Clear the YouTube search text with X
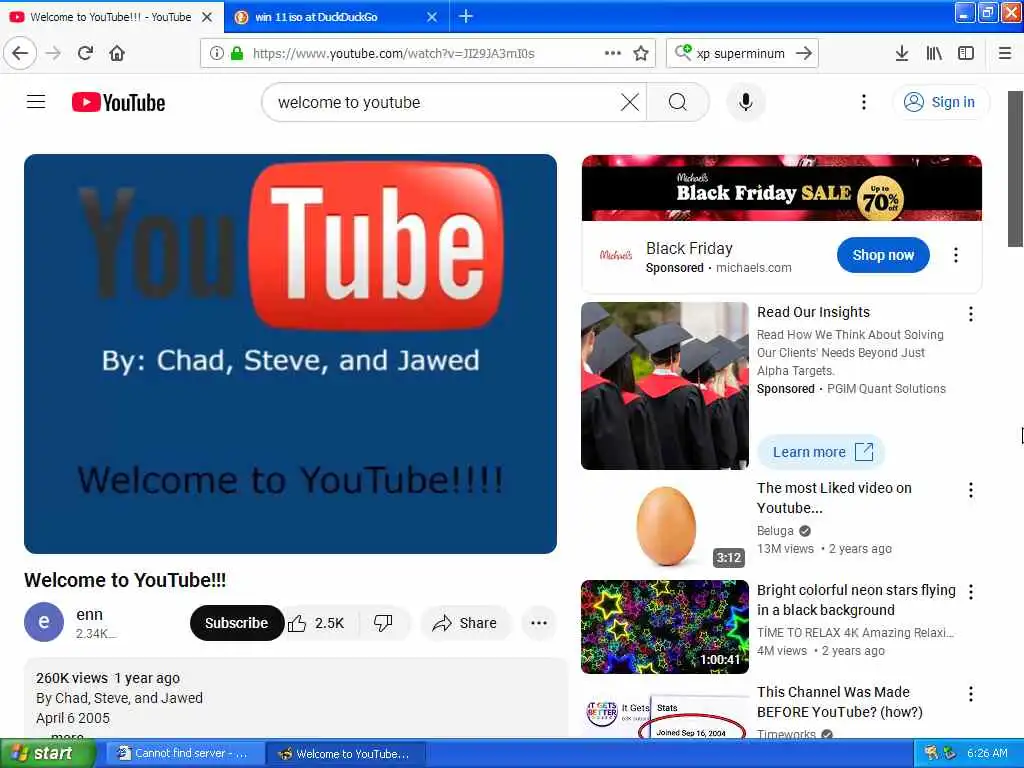The image size is (1024, 768). coord(630,103)
